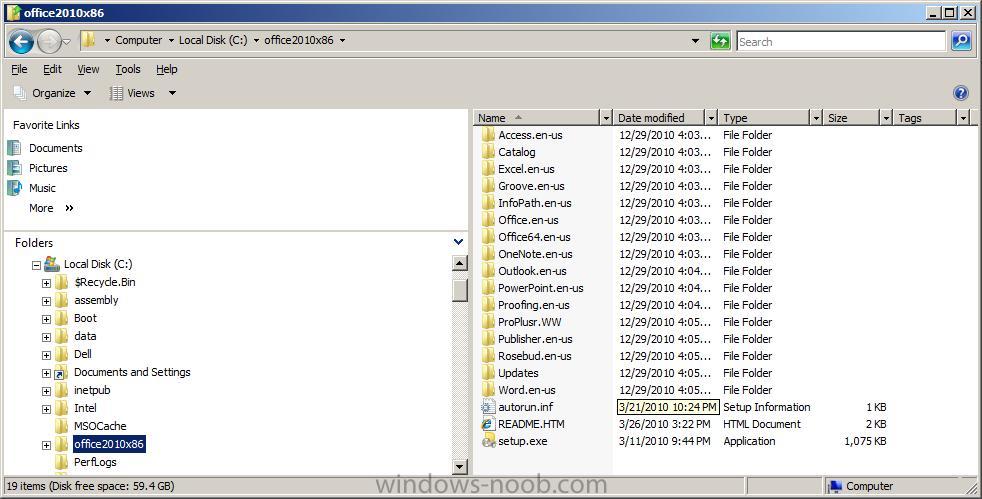This screenshot has height=499, width=982.
Task: Open the Type column filter dropdown
Action: coord(816,118)
